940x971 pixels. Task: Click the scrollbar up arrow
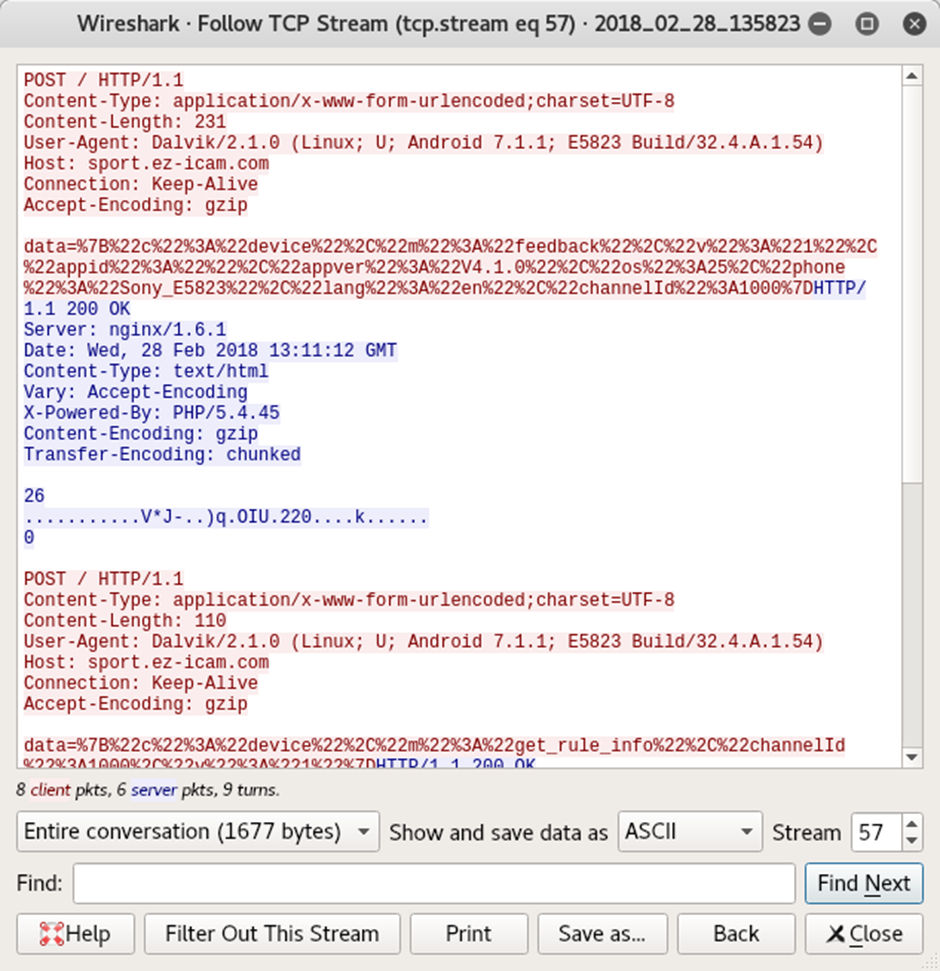(x=912, y=76)
